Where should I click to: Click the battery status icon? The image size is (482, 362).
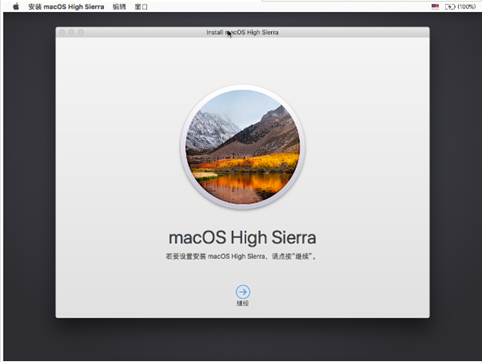click(x=450, y=6)
